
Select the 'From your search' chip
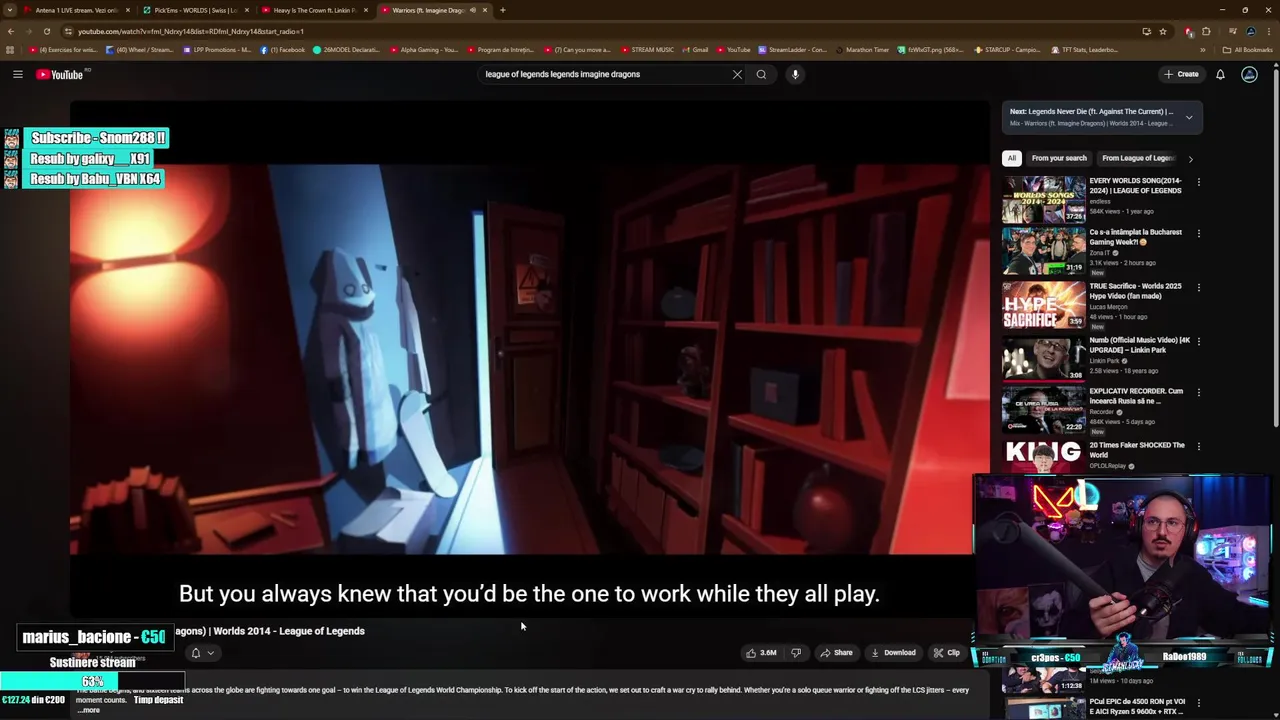(1059, 158)
